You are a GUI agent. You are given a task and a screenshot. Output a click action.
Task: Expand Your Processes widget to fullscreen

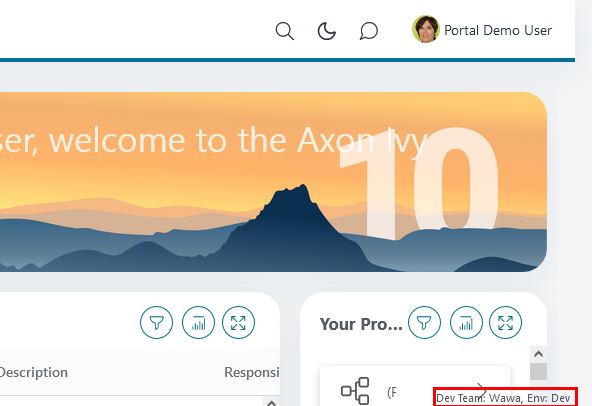click(x=506, y=323)
